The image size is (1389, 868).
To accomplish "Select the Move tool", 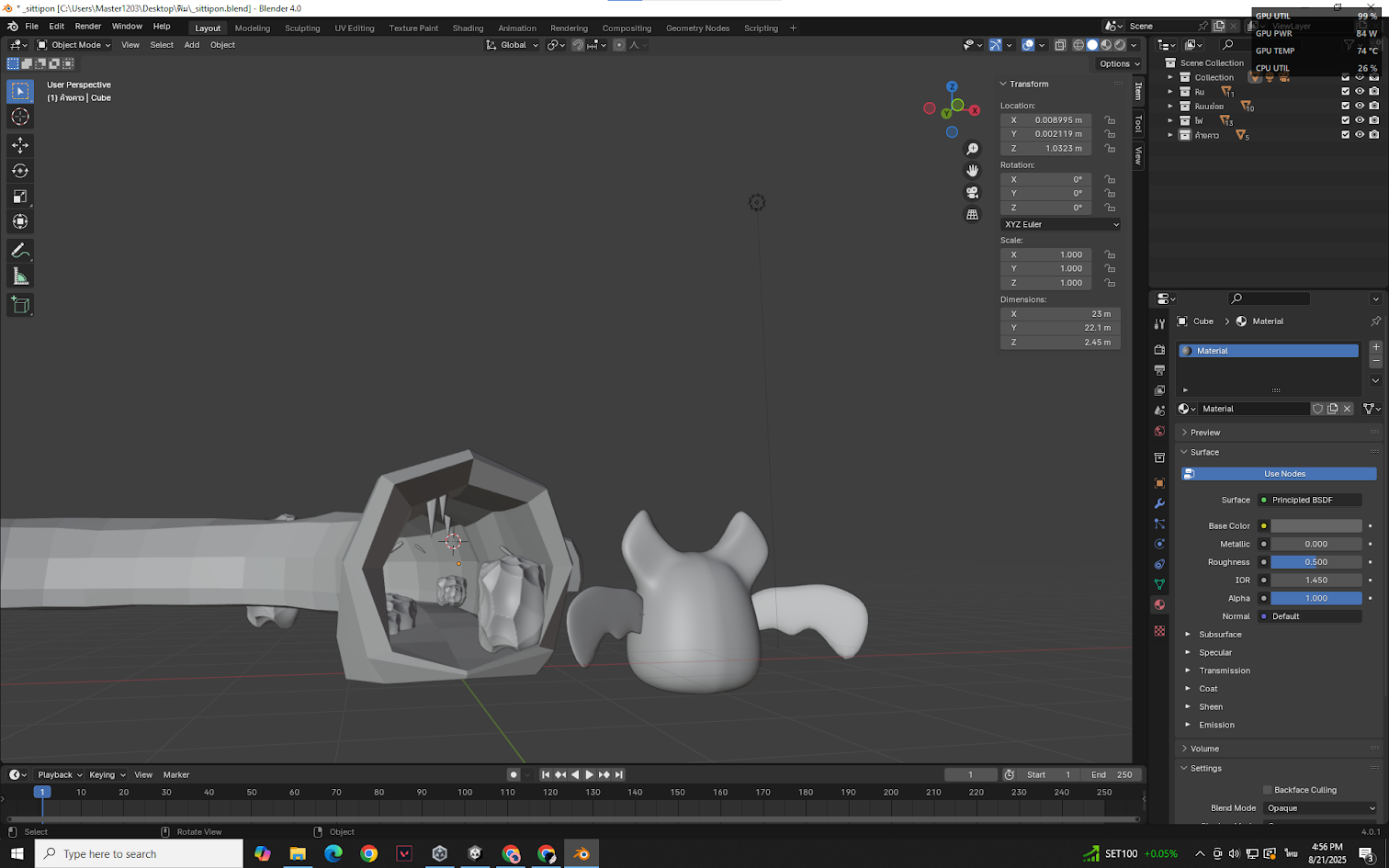I will click(x=20, y=145).
